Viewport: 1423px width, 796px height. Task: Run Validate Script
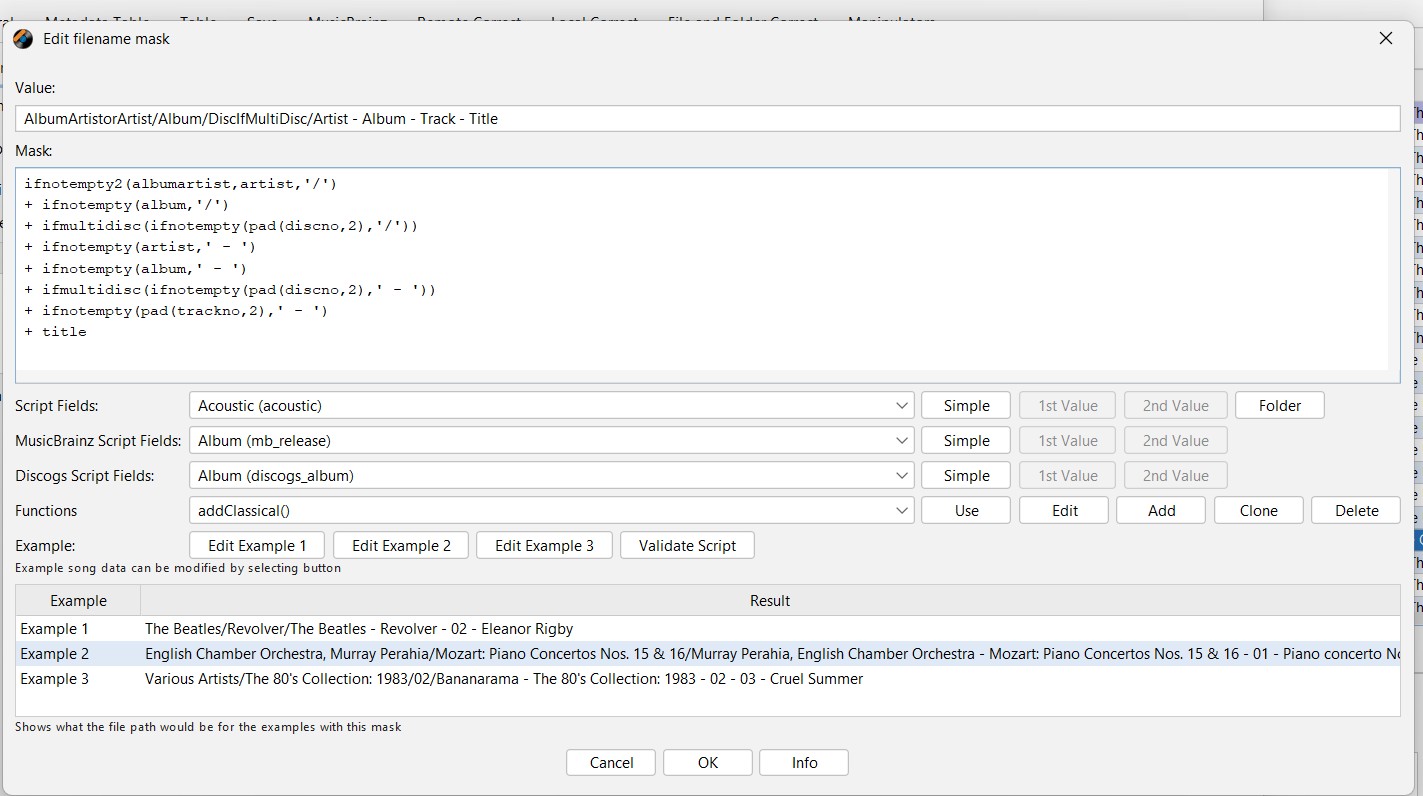click(687, 545)
